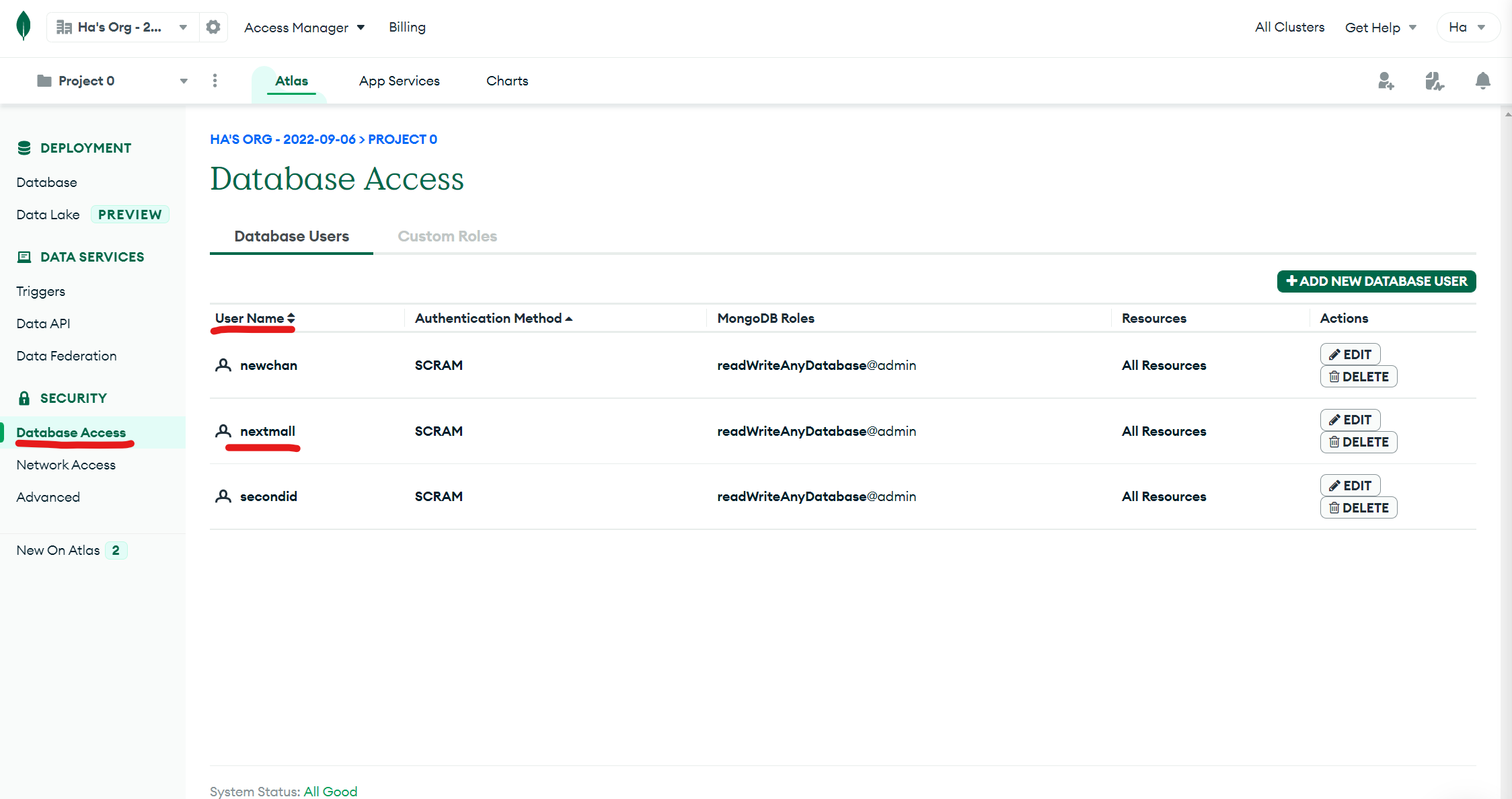Open the Get Help dropdown
1512x799 pixels.
coord(1380,28)
